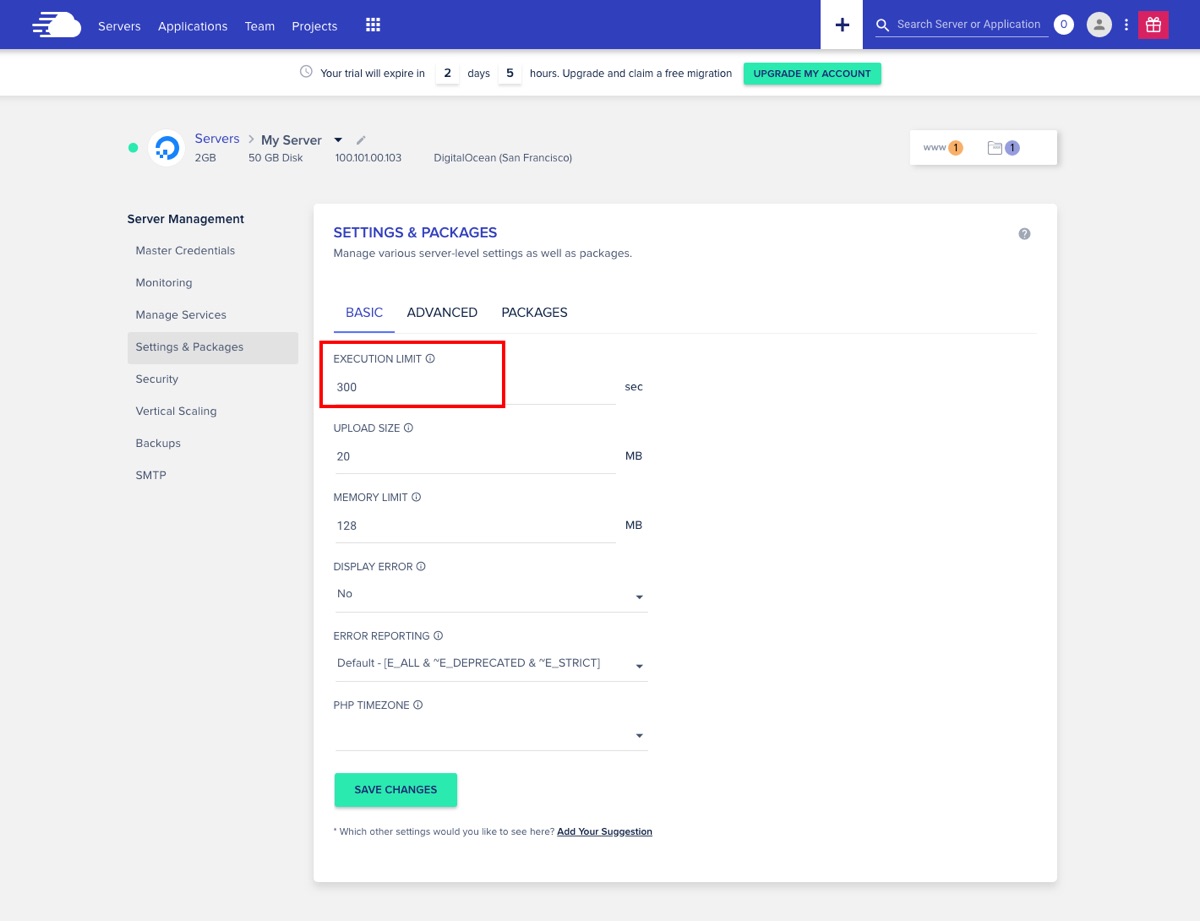The width and height of the screenshot is (1200, 921).
Task: Click info icon next to Memory Limit
Action: click(416, 497)
